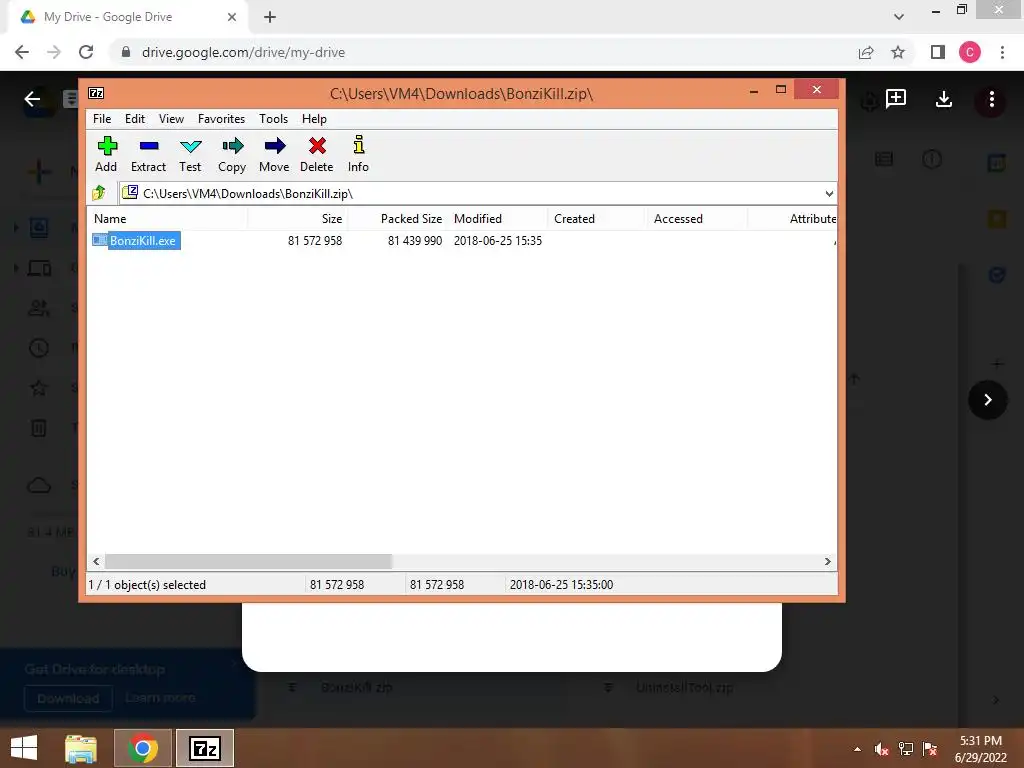Open Chrome's three-dot menu
This screenshot has width=1024, height=768.
1002,52
